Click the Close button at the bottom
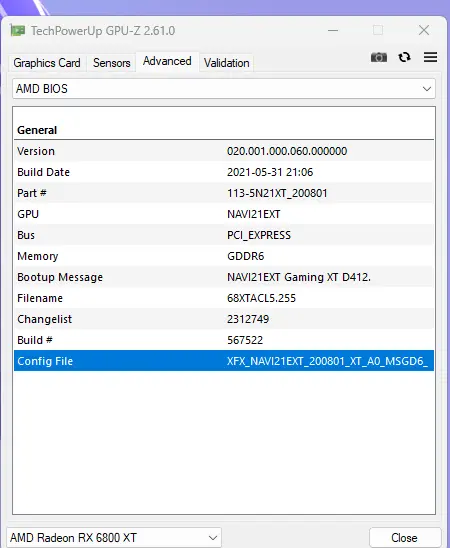 pos(404,538)
